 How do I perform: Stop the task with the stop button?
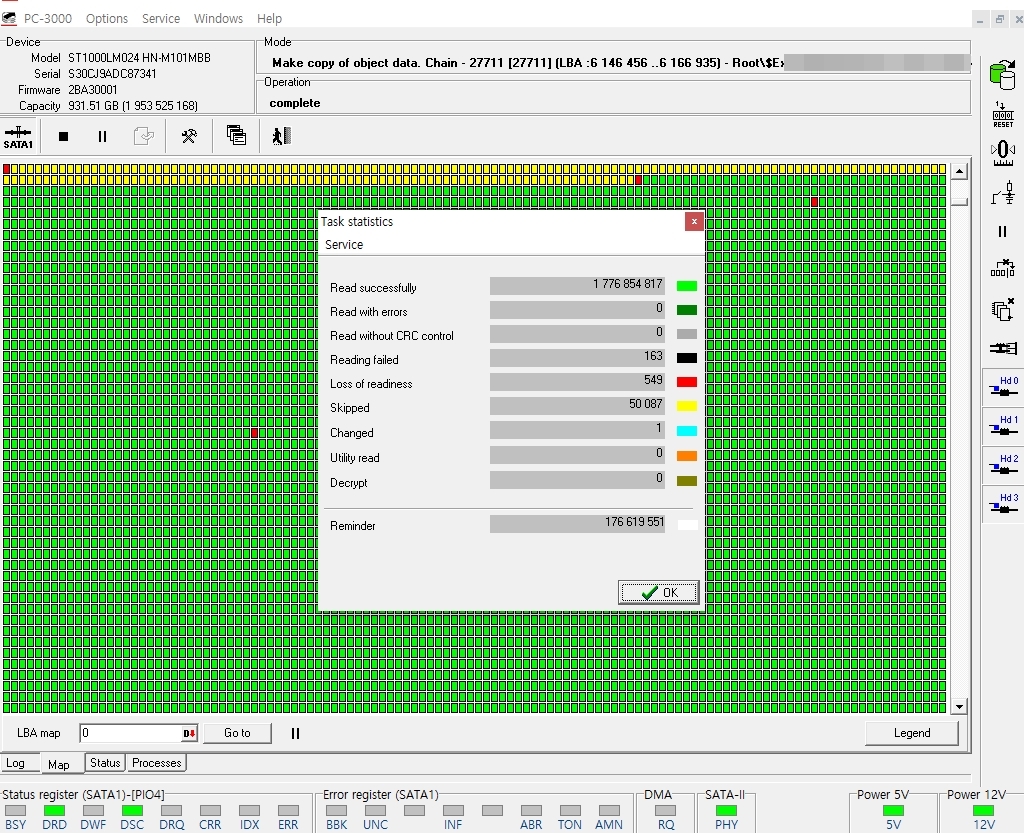[x=63, y=136]
